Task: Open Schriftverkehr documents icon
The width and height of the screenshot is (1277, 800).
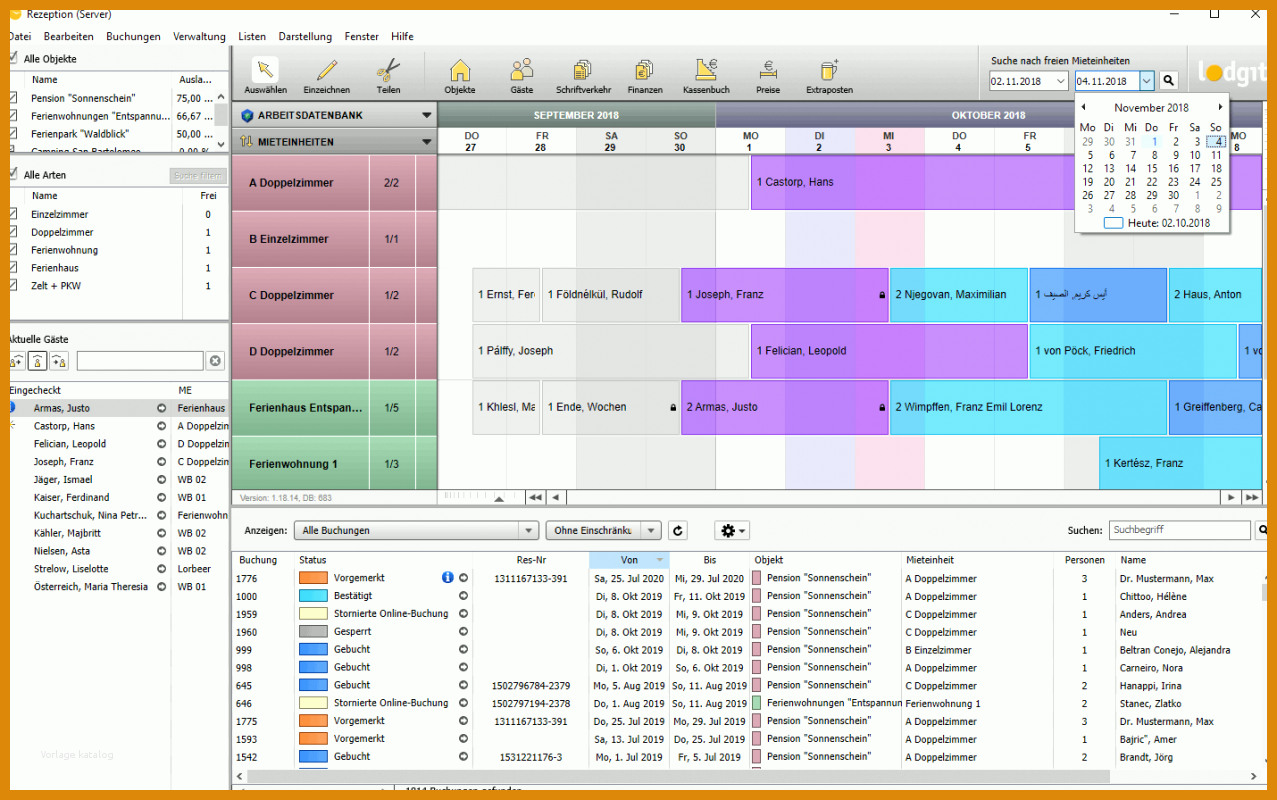Action: click(x=583, y=75)
